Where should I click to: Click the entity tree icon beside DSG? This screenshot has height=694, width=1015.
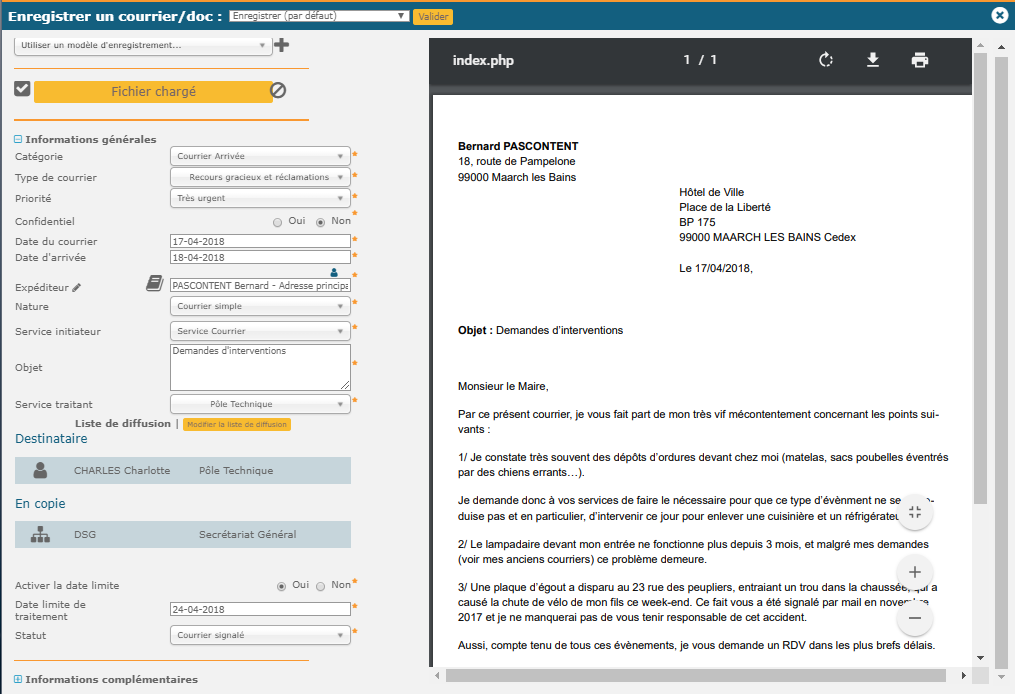(40, 535)
